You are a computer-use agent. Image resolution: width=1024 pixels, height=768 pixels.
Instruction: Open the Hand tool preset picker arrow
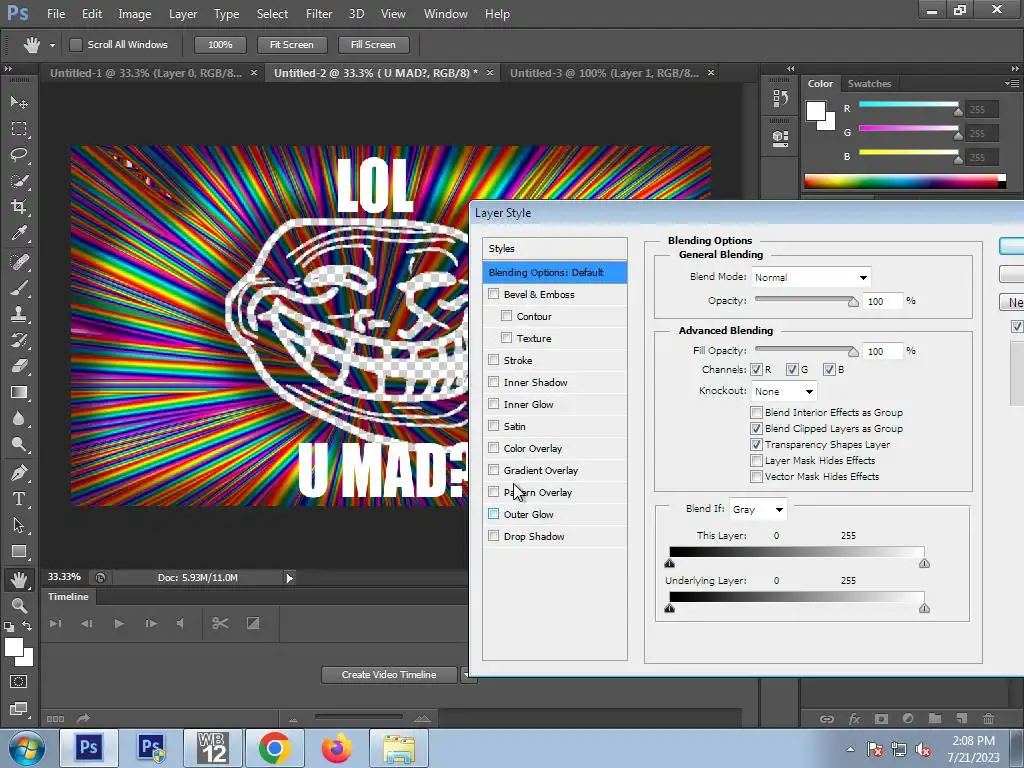point(52,45)
